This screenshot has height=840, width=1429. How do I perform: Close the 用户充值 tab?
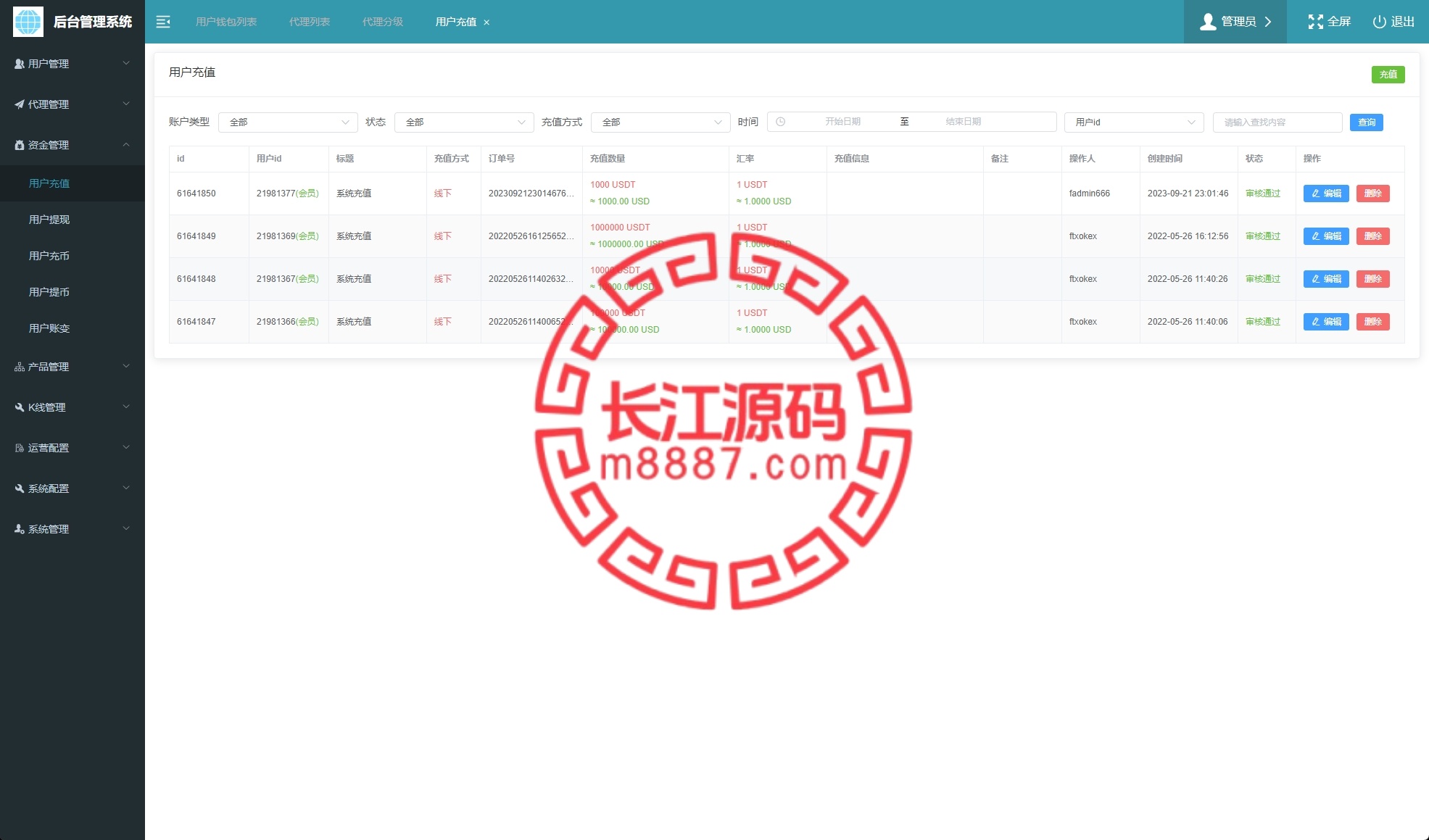pos(486,22)
